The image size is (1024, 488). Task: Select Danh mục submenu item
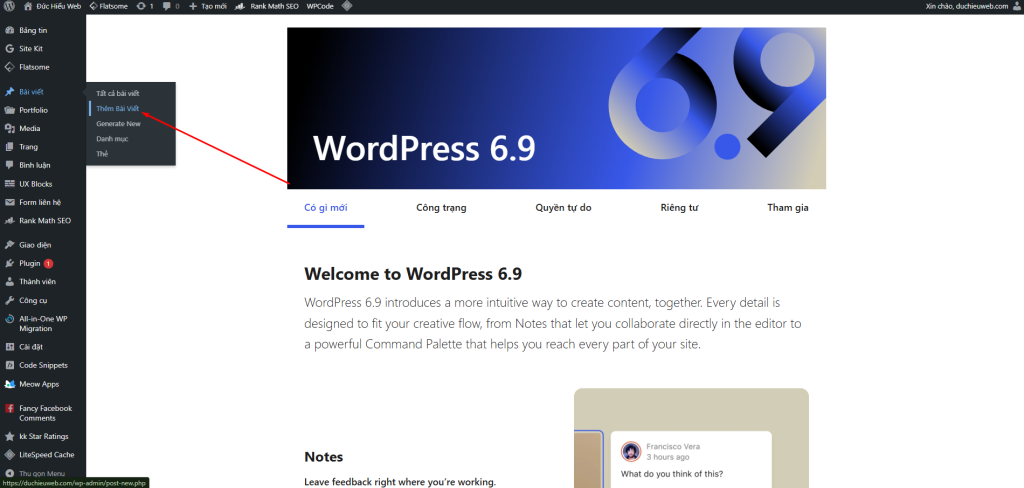112,138
